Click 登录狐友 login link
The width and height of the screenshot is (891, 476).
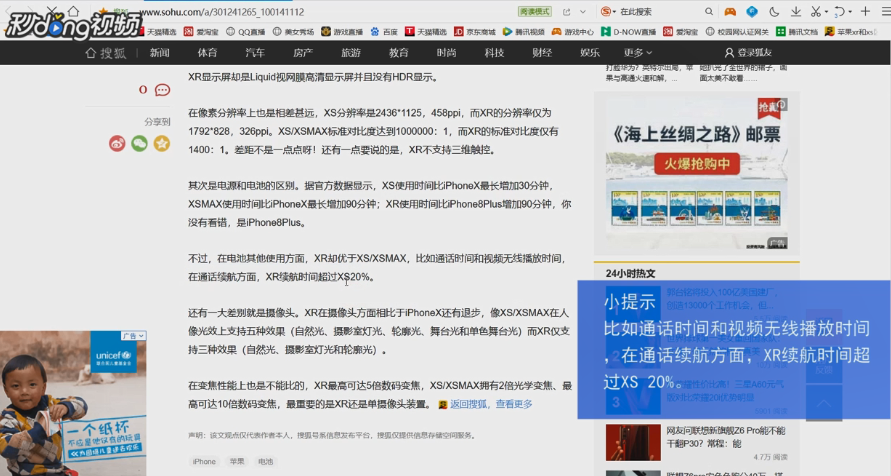(748, 53)
